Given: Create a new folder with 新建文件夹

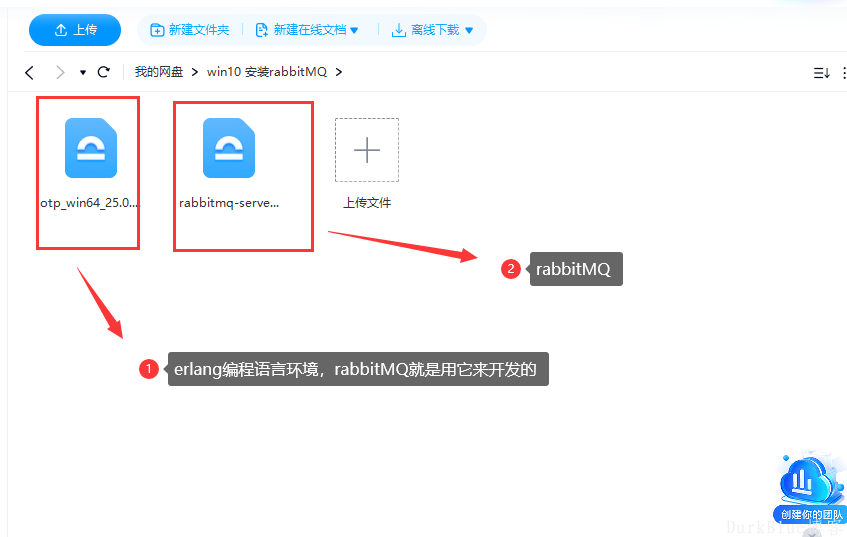Looking at the screenshot, I should (190, 30).
